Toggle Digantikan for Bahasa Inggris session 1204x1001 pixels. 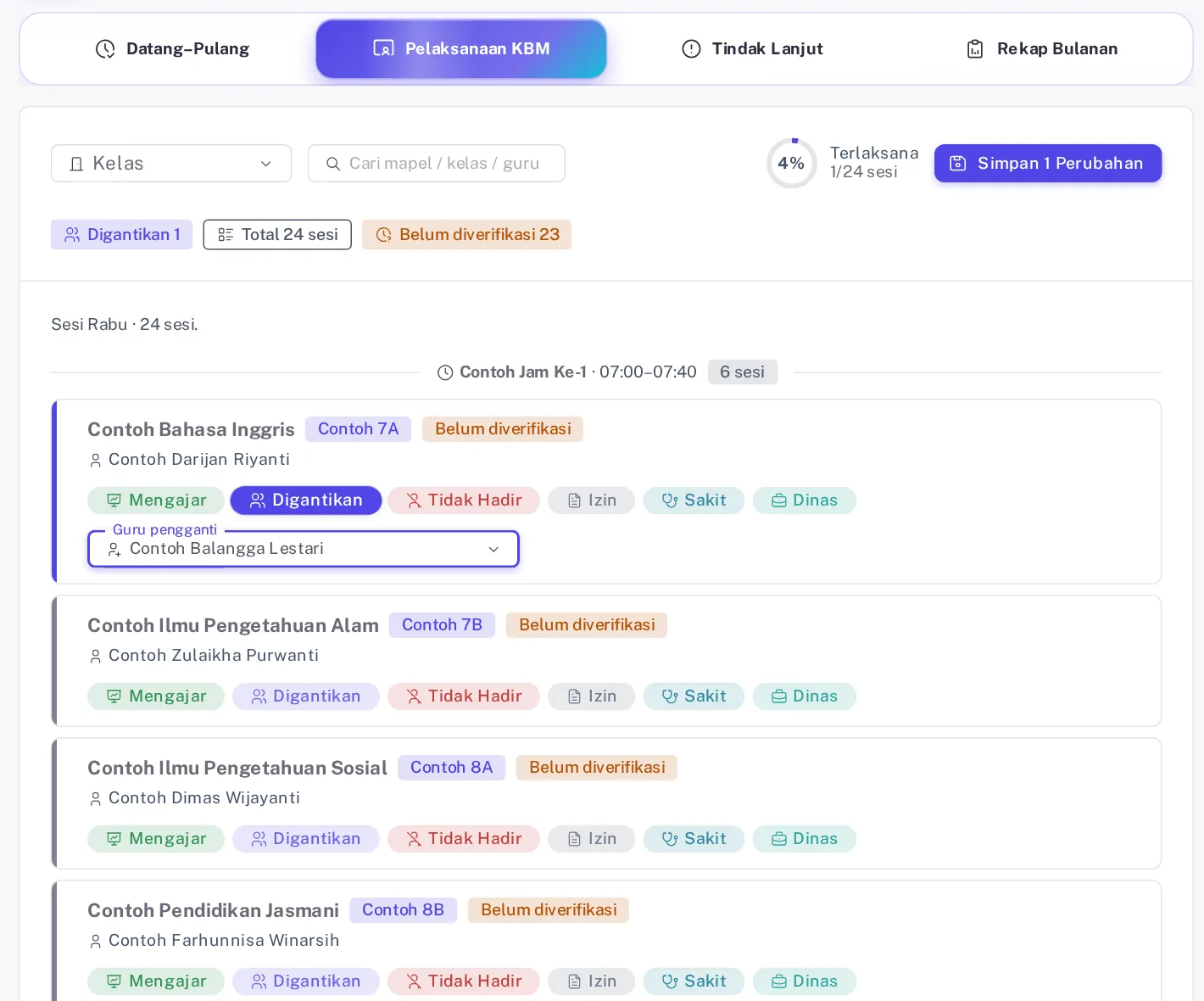pyautogui.click(x=306, y=500)
